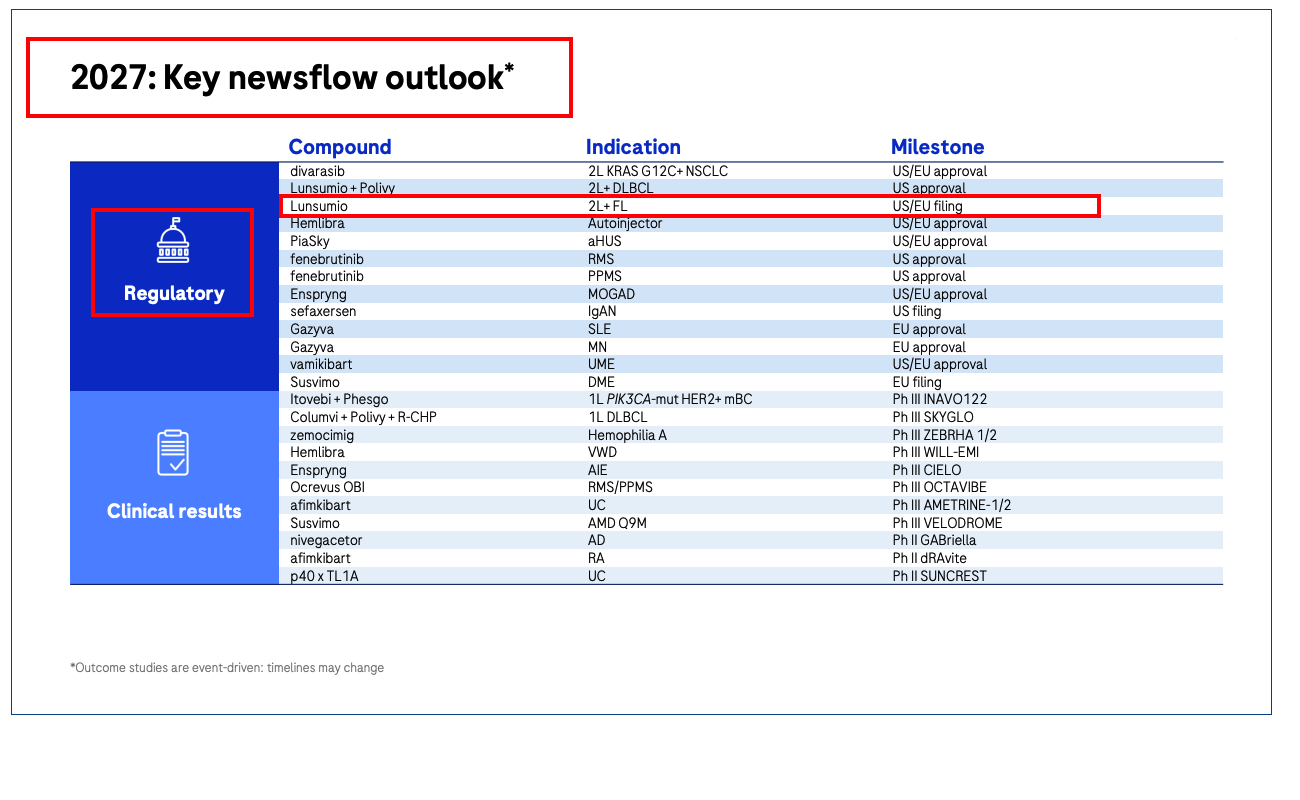Viewport: 1300px width, 800px height.
Task: Select the '2L+ DLBCL' indication cell
Action: [x=623, y=188]
